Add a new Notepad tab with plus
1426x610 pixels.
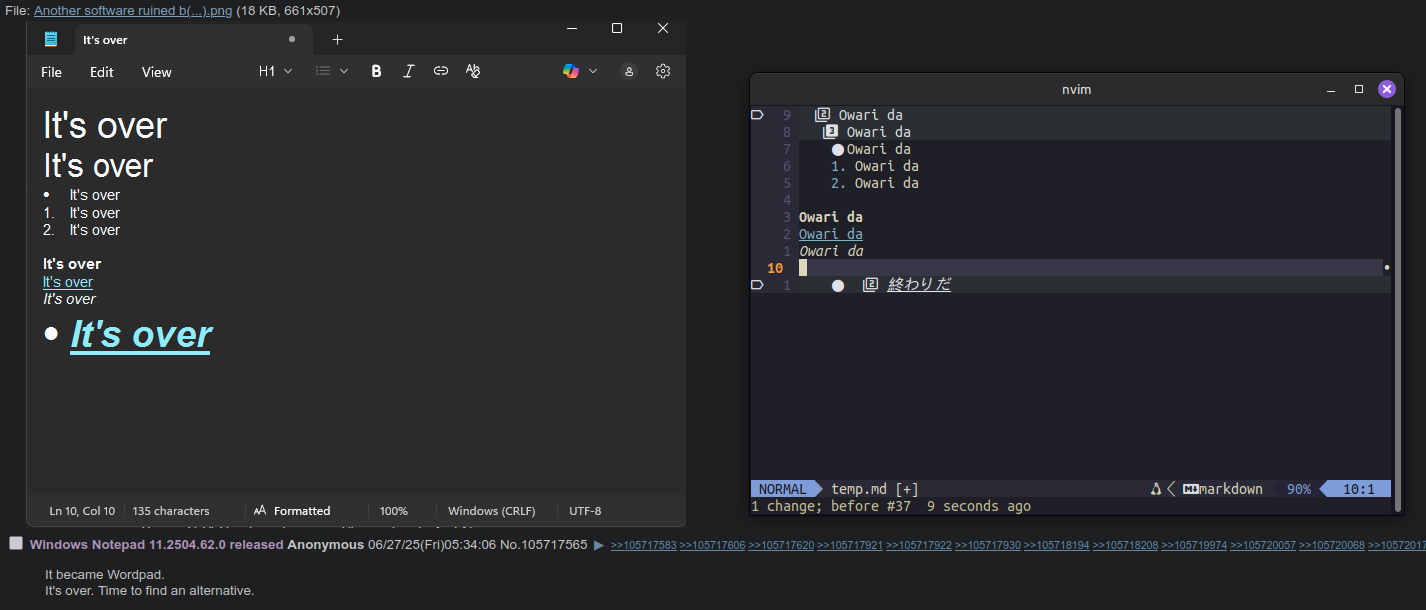click(337, 40)
